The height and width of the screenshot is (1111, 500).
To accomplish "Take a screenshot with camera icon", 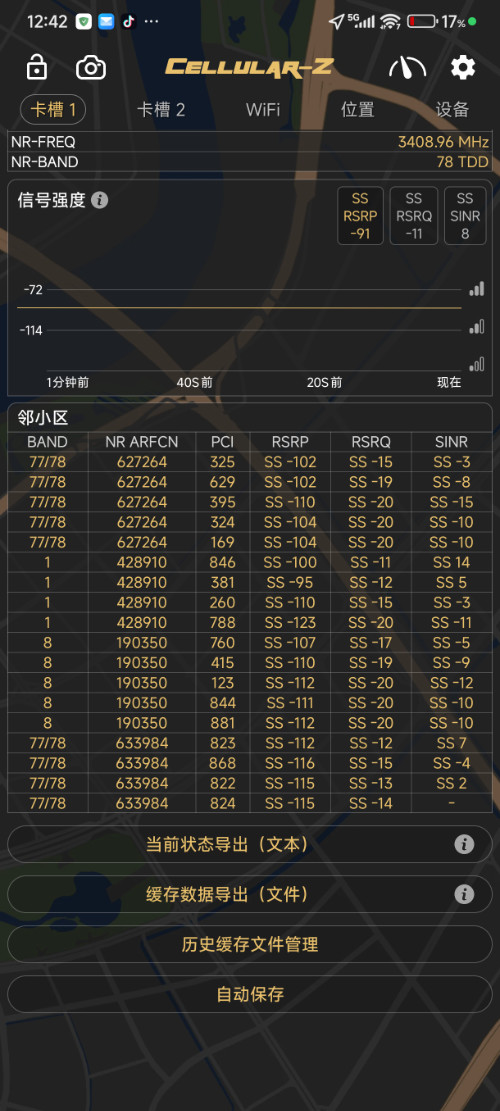I will (x=91, y=68).
